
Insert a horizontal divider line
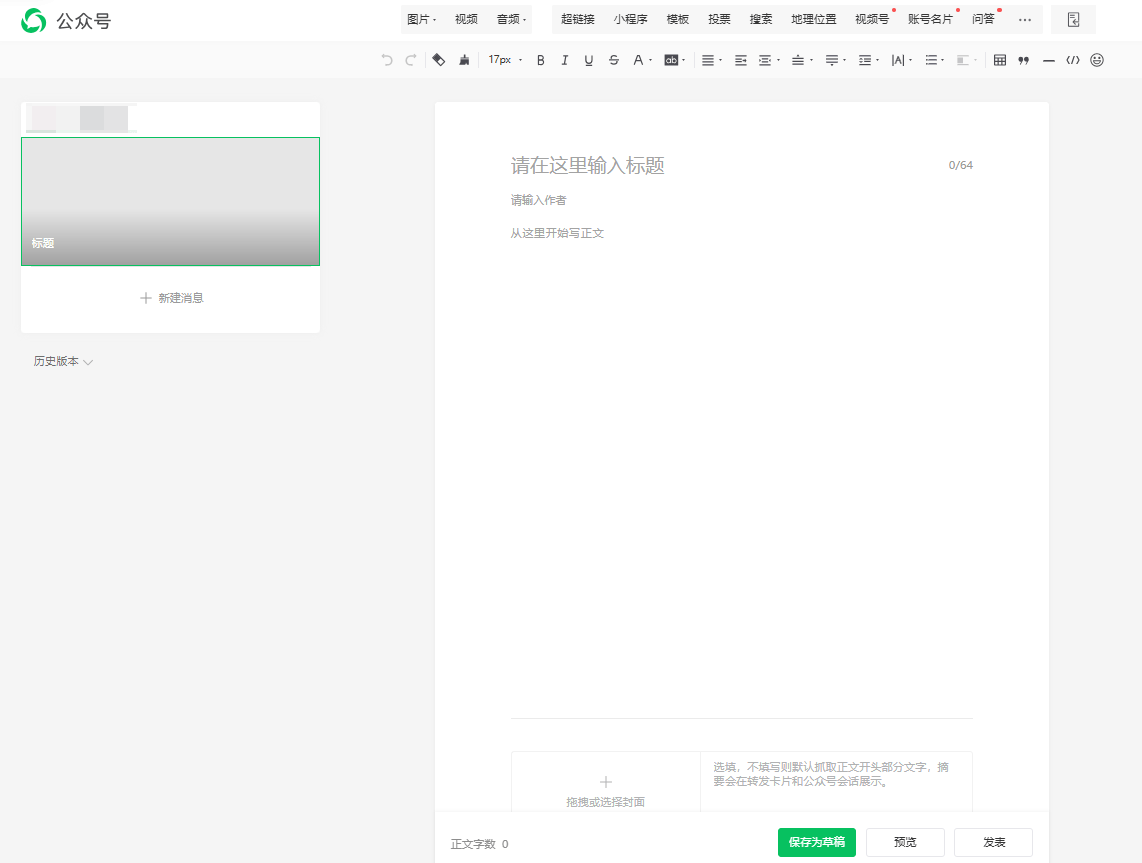tap(1049, 60)
